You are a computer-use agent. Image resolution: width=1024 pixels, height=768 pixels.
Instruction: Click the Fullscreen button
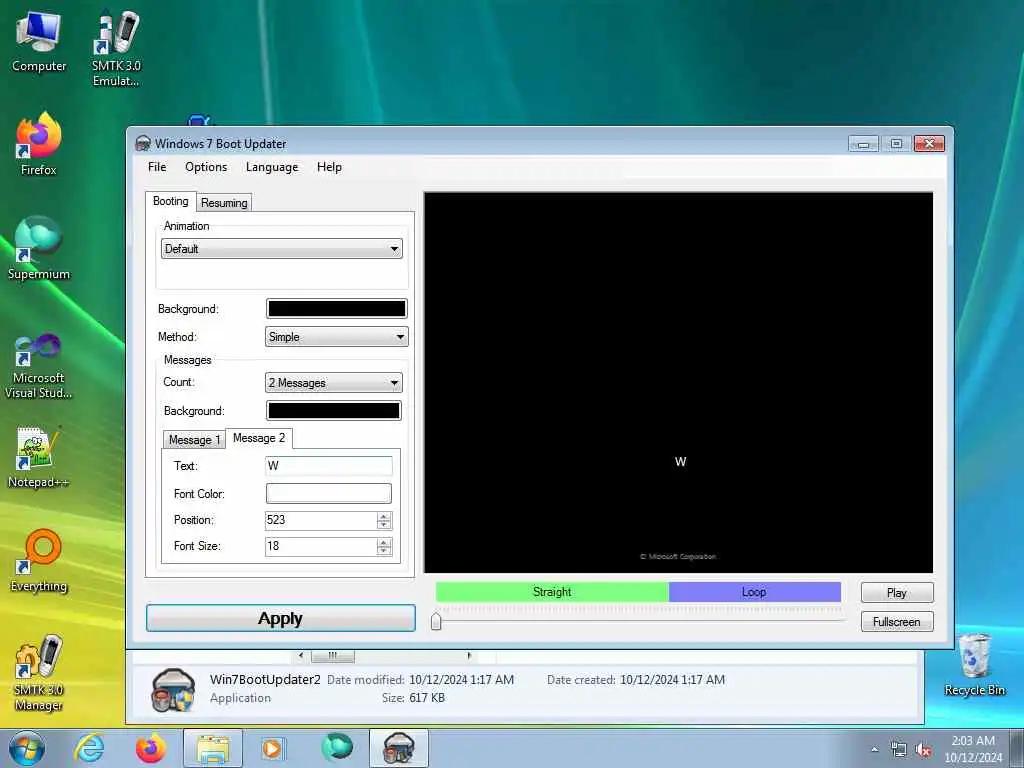click(897, 622)
